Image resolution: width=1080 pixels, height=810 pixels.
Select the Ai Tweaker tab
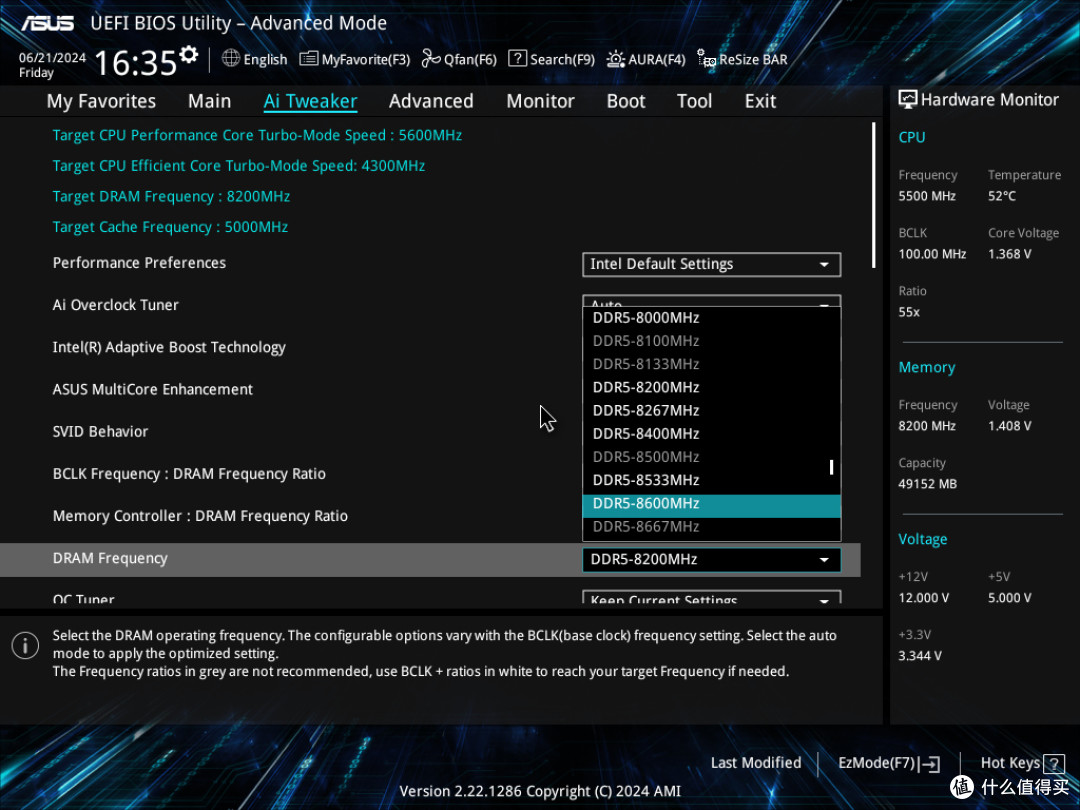click(x=311, y=101)
